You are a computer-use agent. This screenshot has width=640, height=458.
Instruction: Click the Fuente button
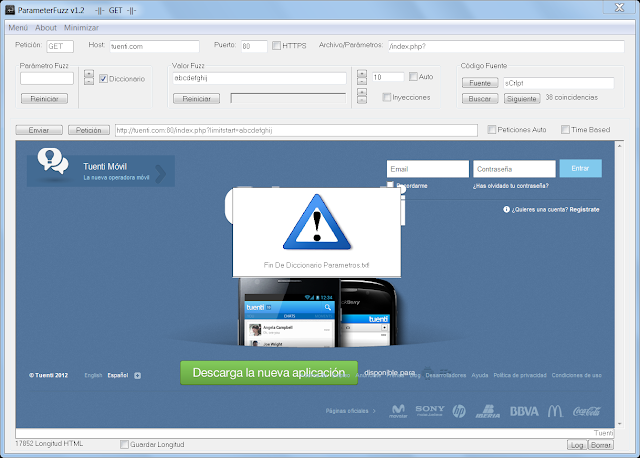click(x=480, y=83)
